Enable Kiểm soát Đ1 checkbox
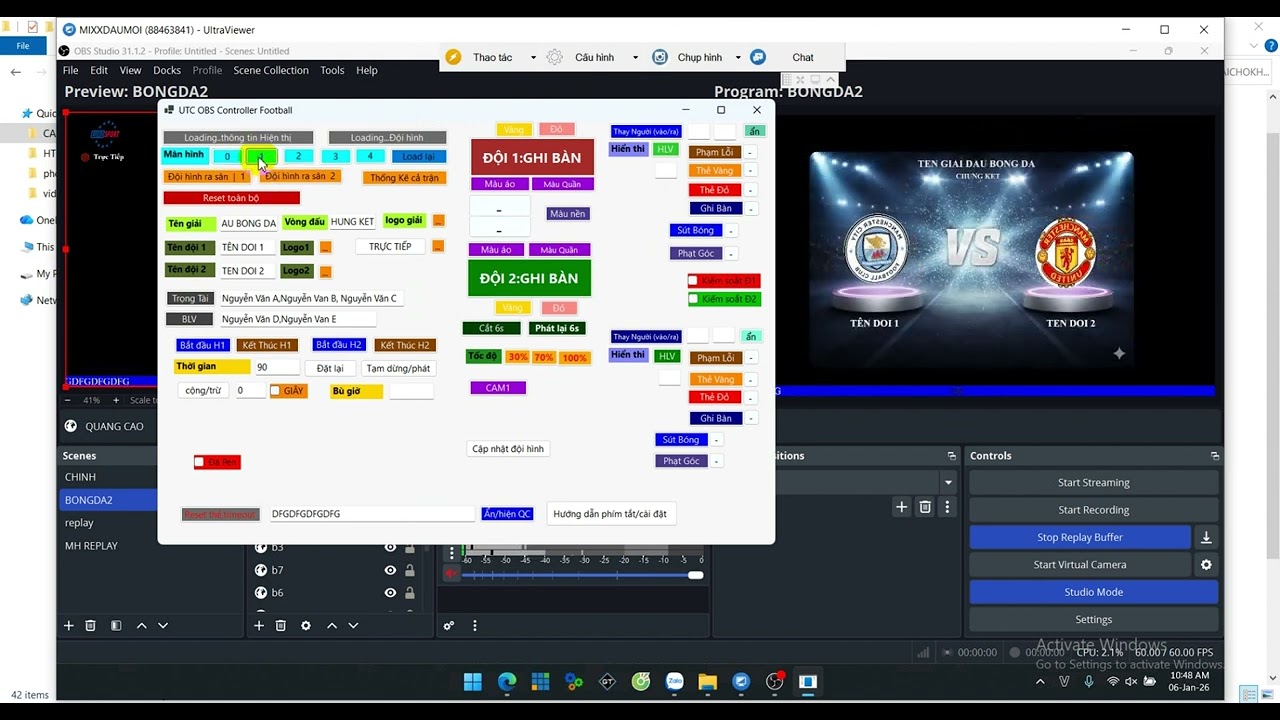 (x=693, y=281)
